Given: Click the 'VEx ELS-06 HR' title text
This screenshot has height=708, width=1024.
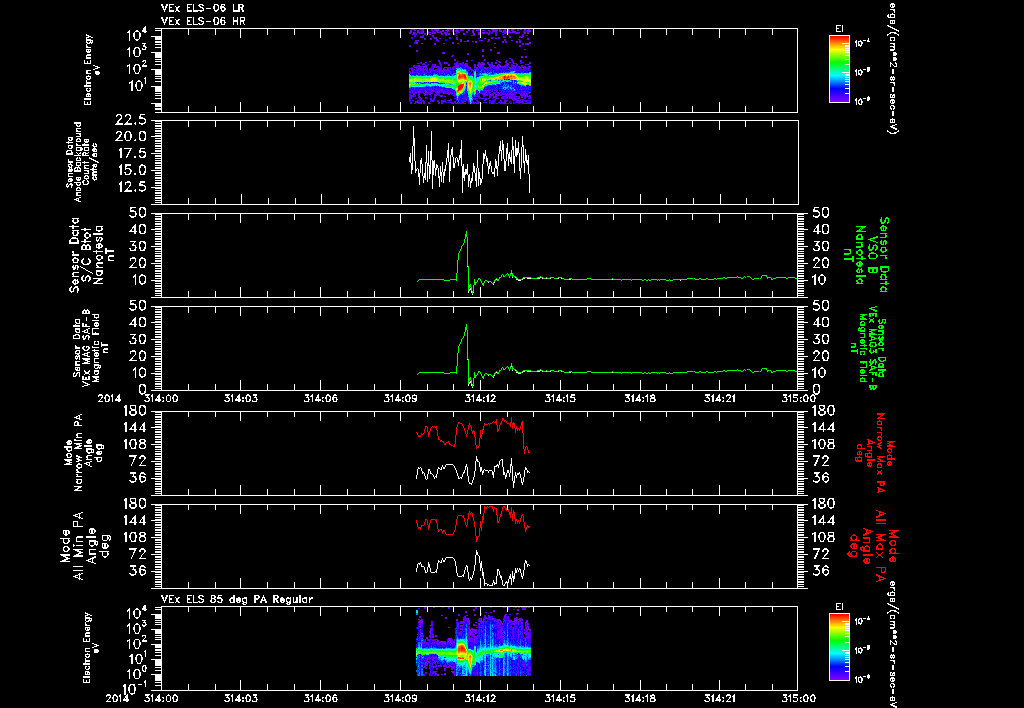Looking at the screenshot, I should coord(203,22).
